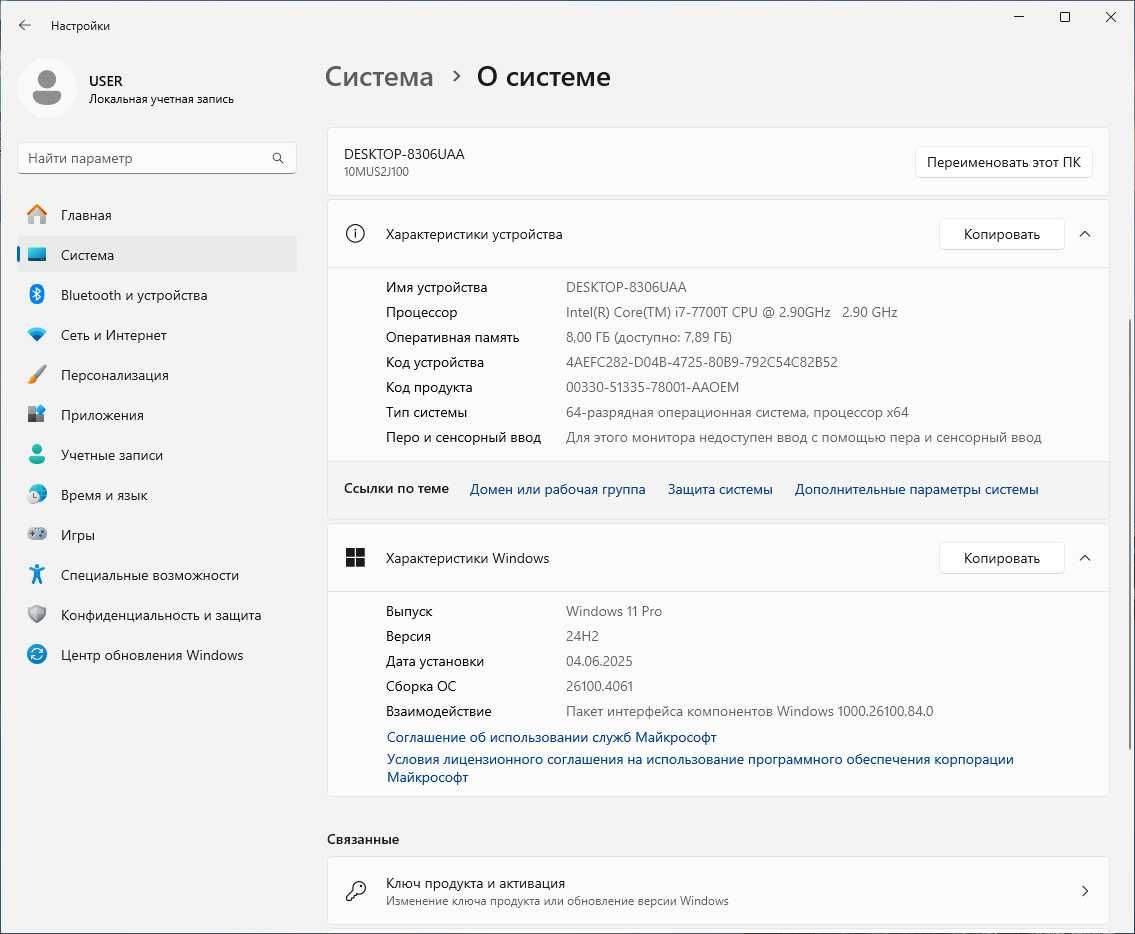Click the Версия value 24H2

click(582, 636)
